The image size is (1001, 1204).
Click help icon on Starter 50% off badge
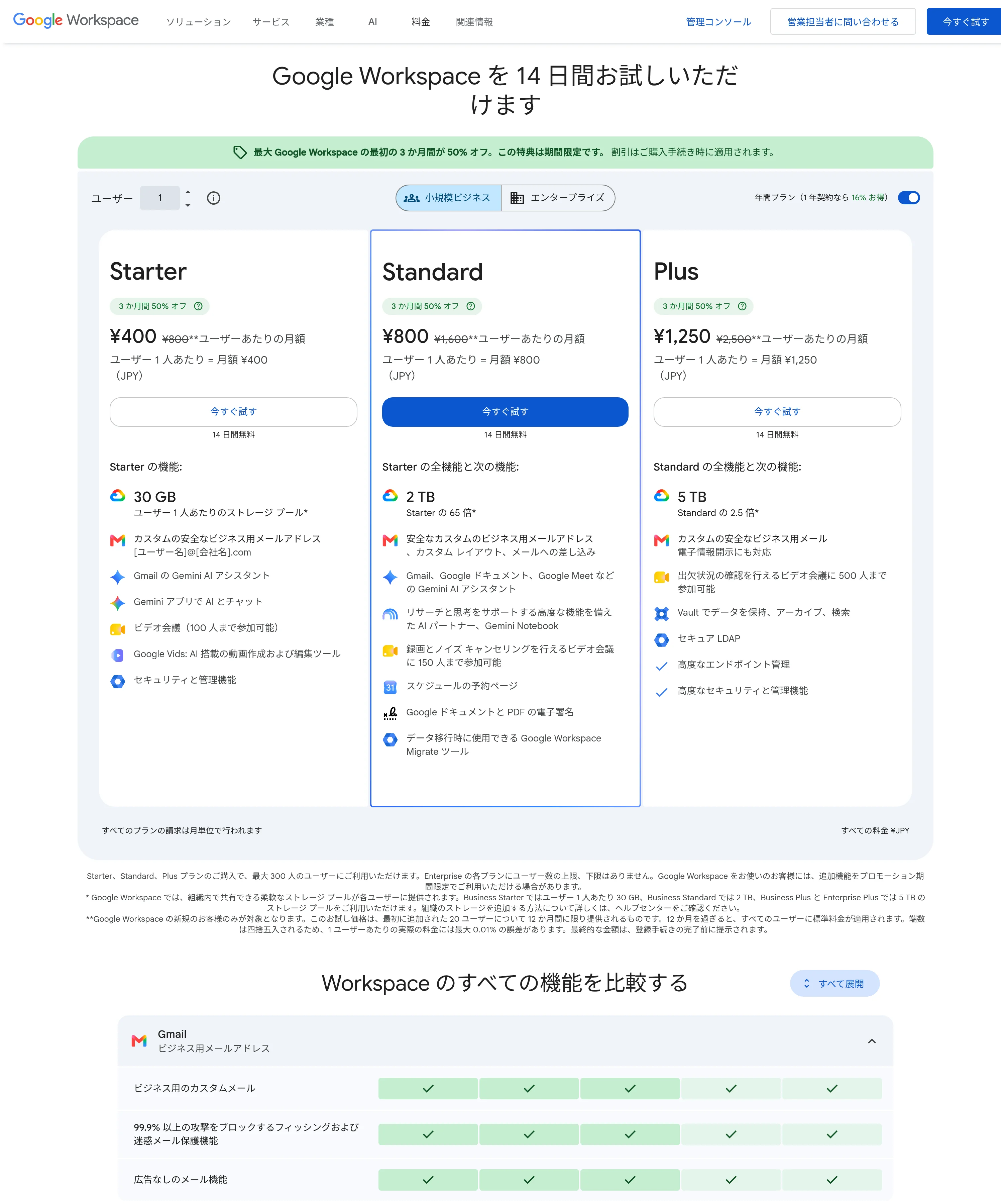(198, 306)
